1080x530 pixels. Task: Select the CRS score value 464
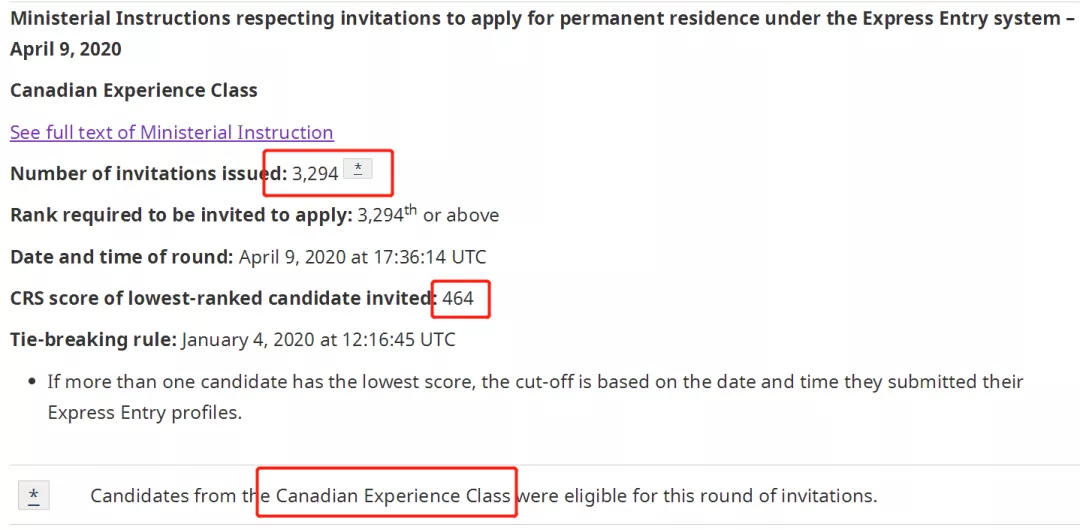[458, 298]
